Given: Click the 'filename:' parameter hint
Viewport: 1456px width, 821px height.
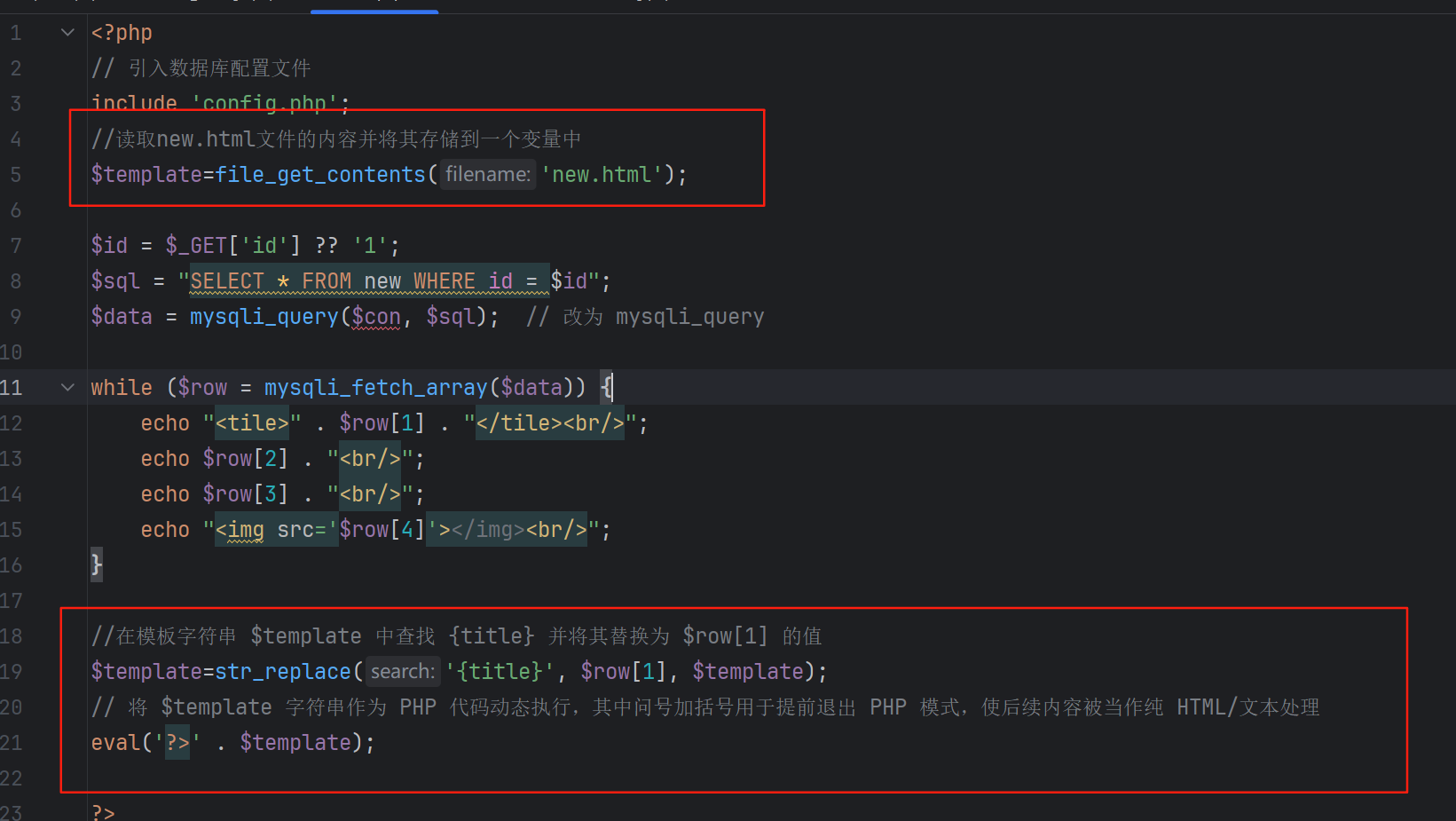Looking at the screenshot, I should coord(488,175).
